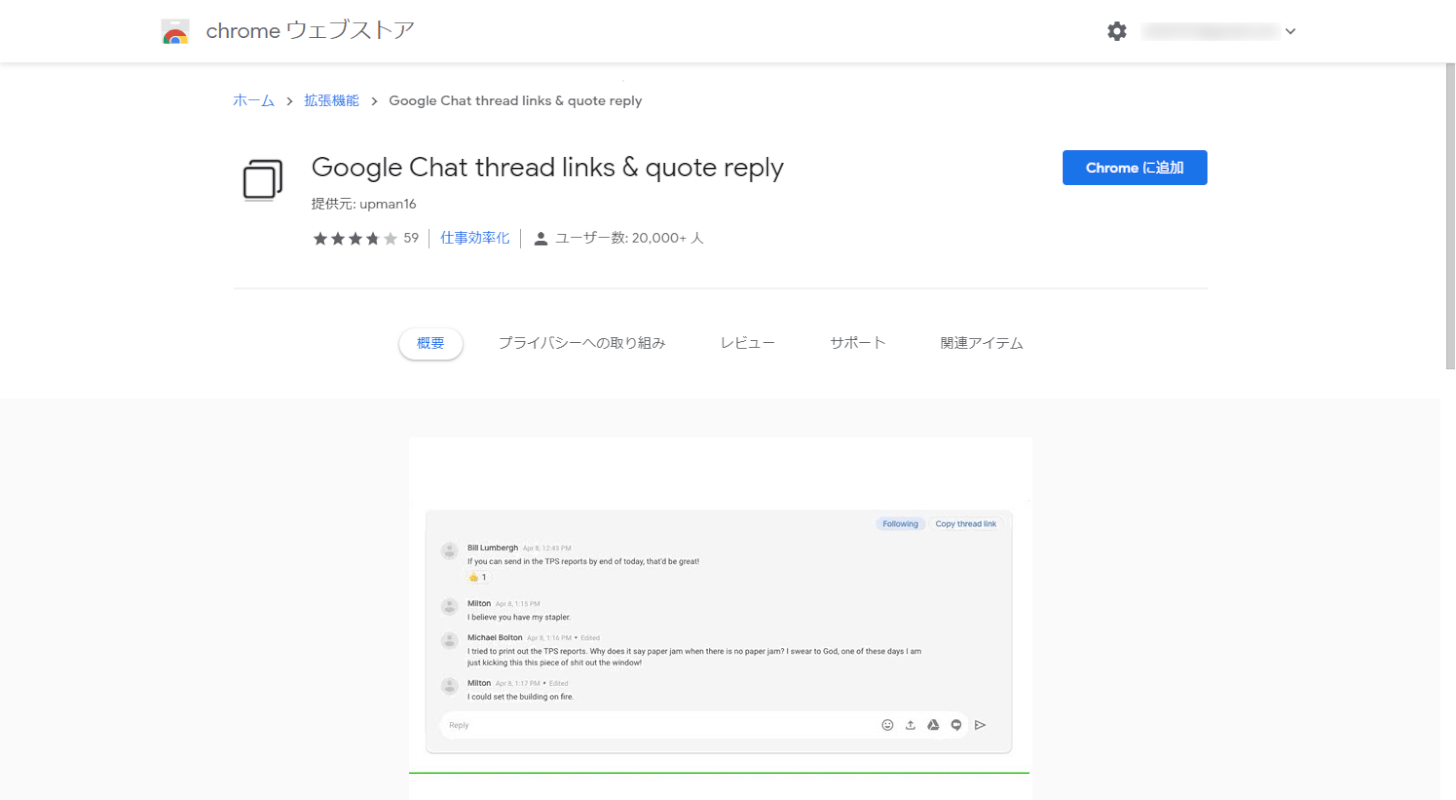The width and height of the screenshot is (1456, 800).
Task: Click the Chrome に追加 button
Action: (1134, 167)
